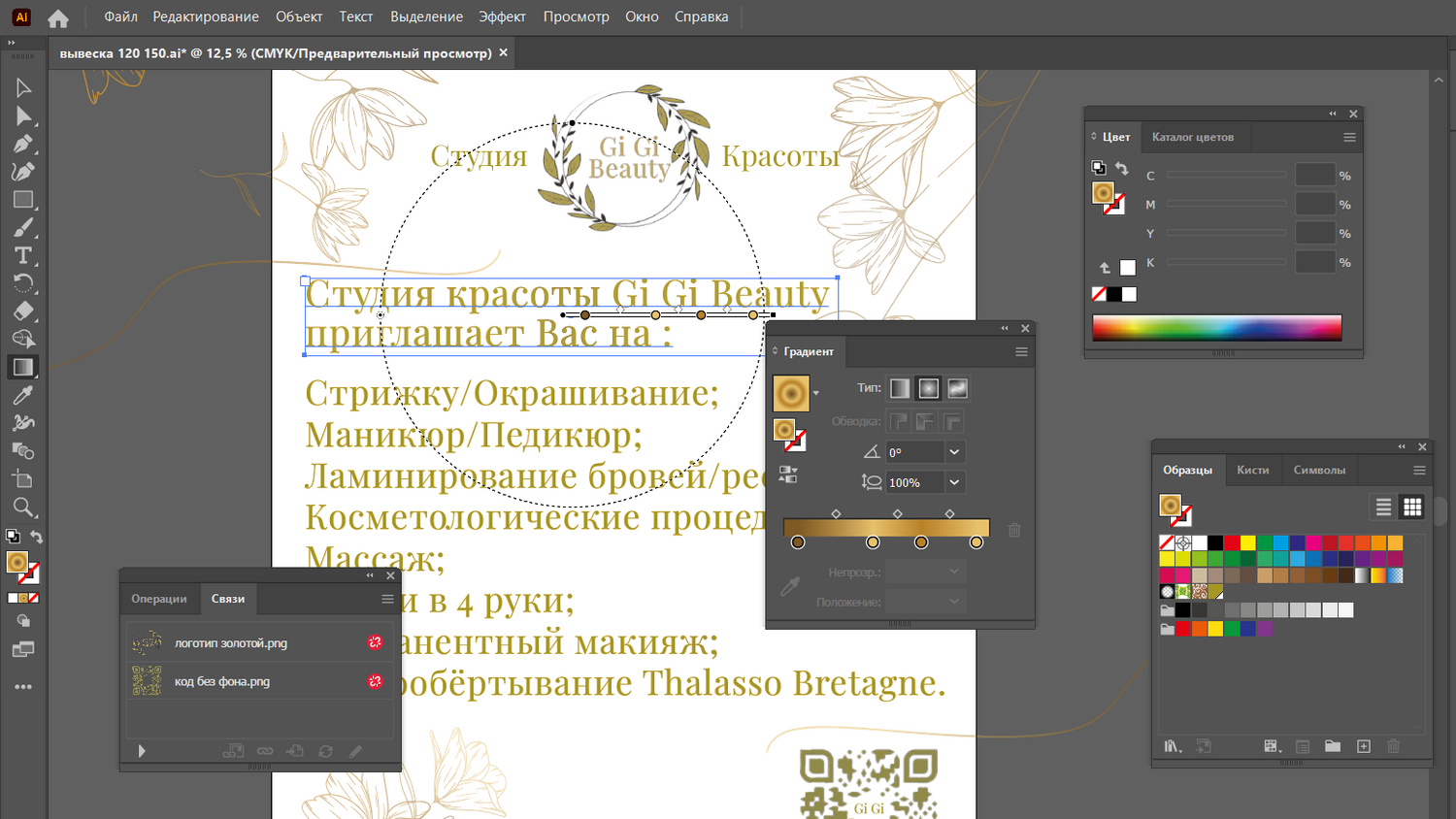1456x819 pixels.
Task: Reset toolbar to default fill and stroke
Action: [13, 537]
